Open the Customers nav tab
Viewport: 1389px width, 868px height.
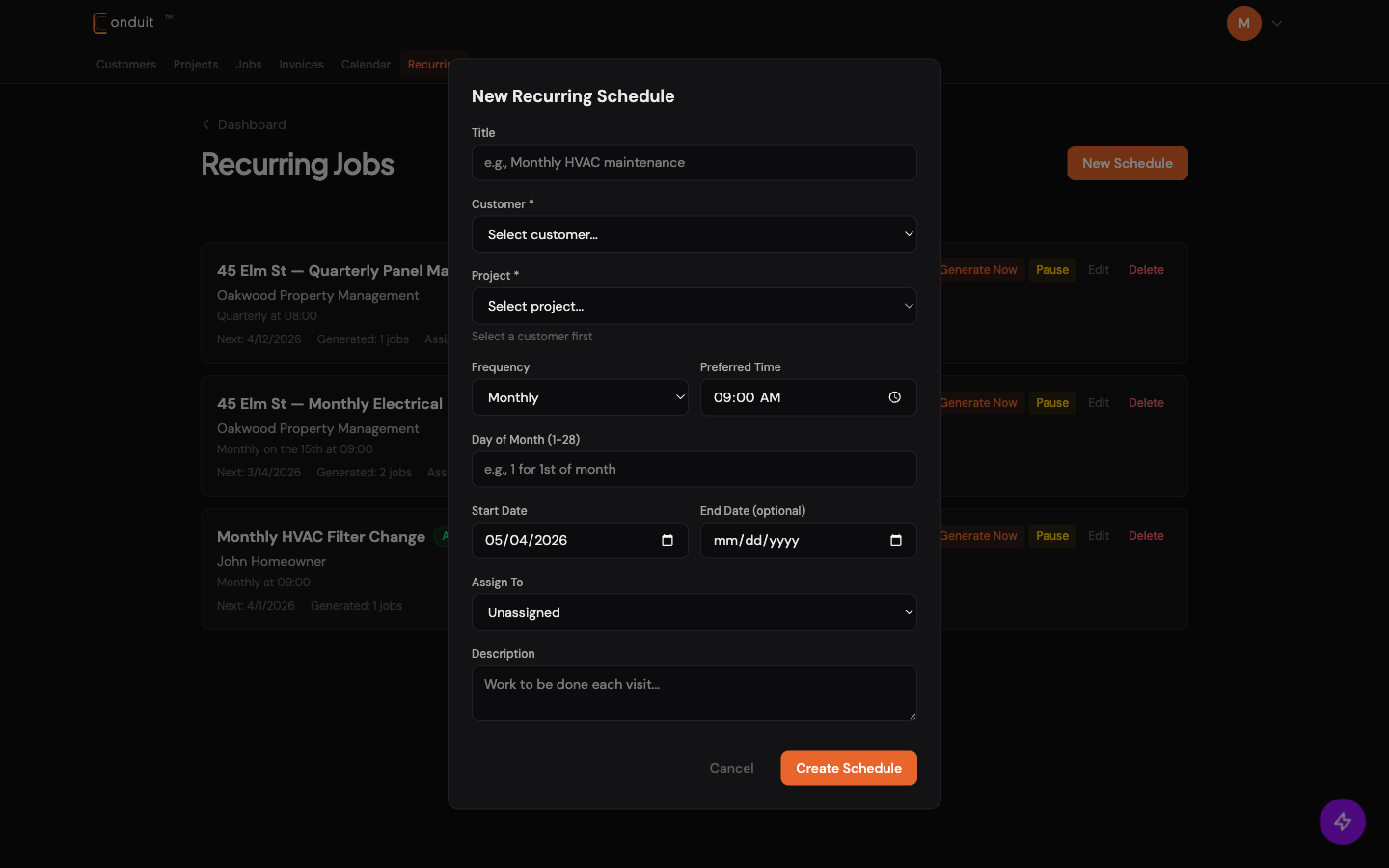tap(126, 65)
